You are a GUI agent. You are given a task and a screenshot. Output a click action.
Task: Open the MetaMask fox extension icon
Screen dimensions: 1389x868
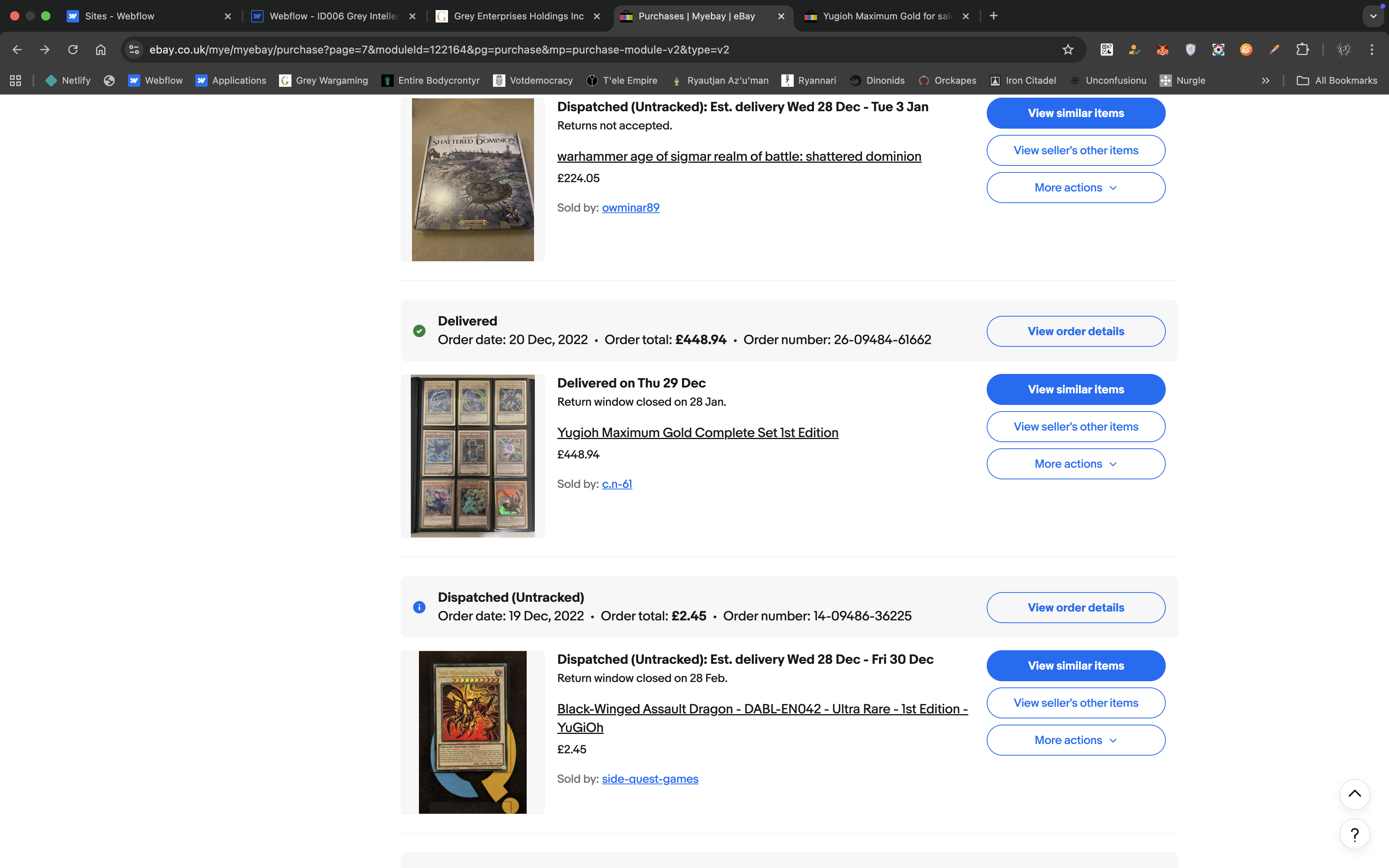point(1162,50)
